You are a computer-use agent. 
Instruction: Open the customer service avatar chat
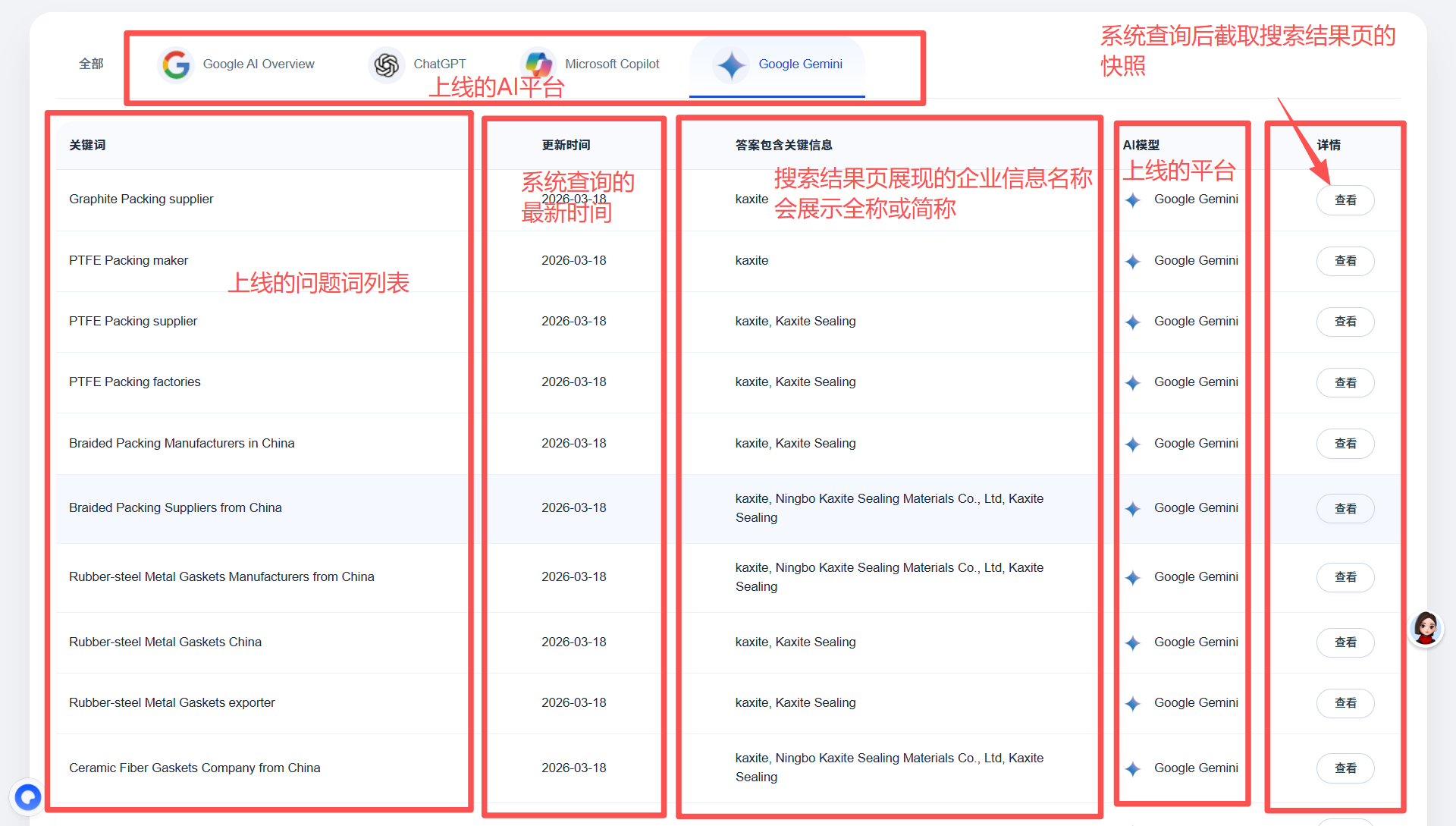(1425, 629)
